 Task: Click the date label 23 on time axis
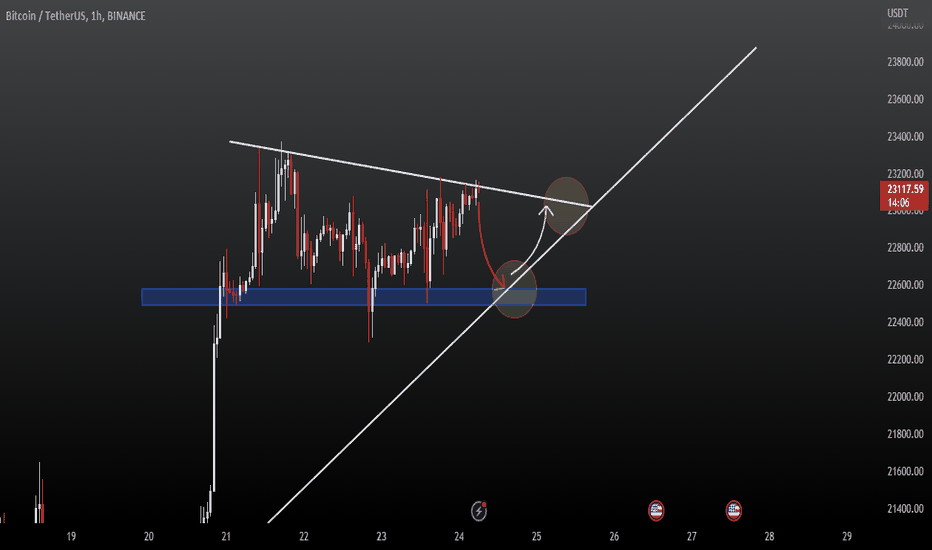coord(382,536)
